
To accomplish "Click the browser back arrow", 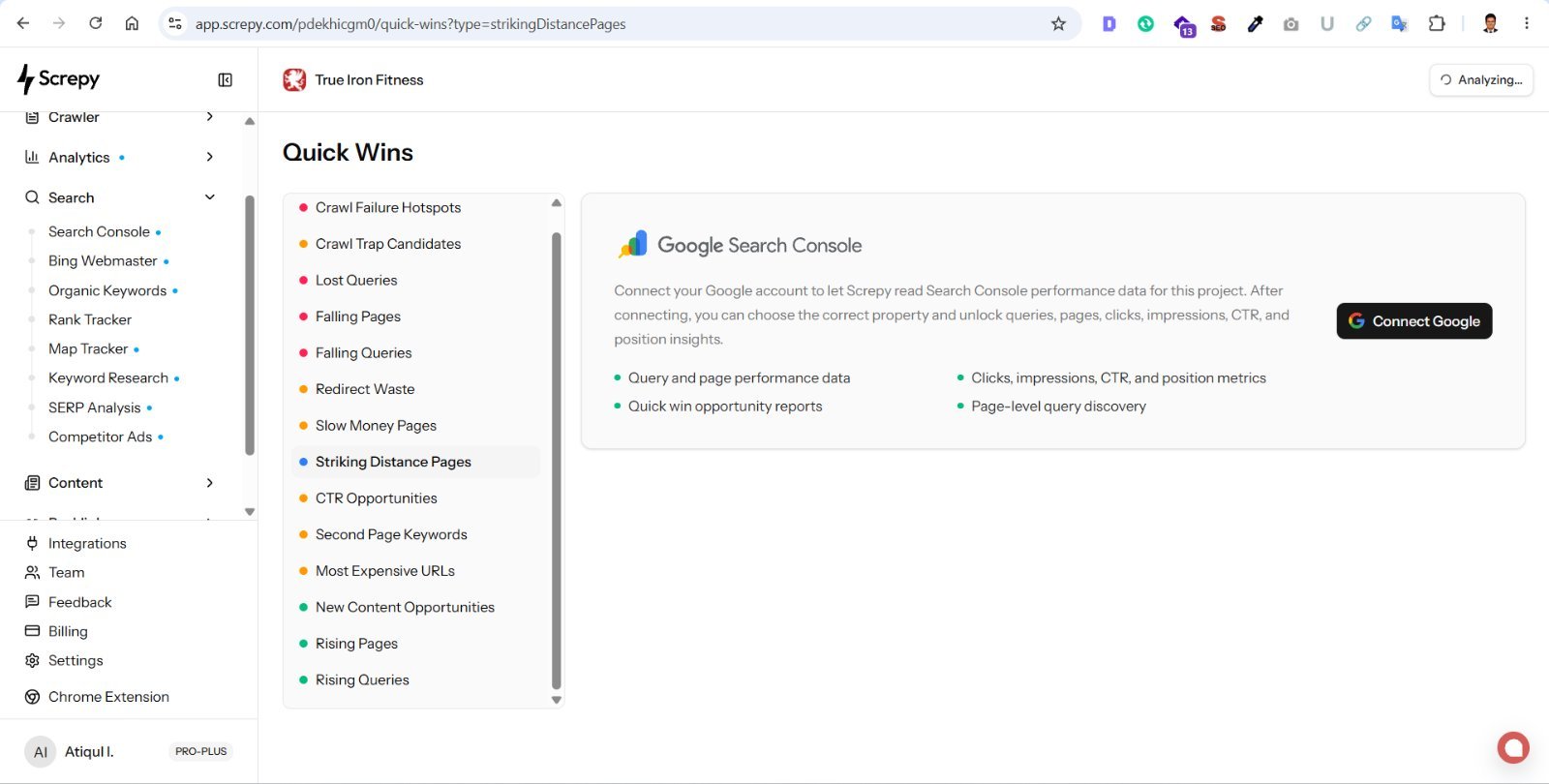I will (x=23, y=23).
